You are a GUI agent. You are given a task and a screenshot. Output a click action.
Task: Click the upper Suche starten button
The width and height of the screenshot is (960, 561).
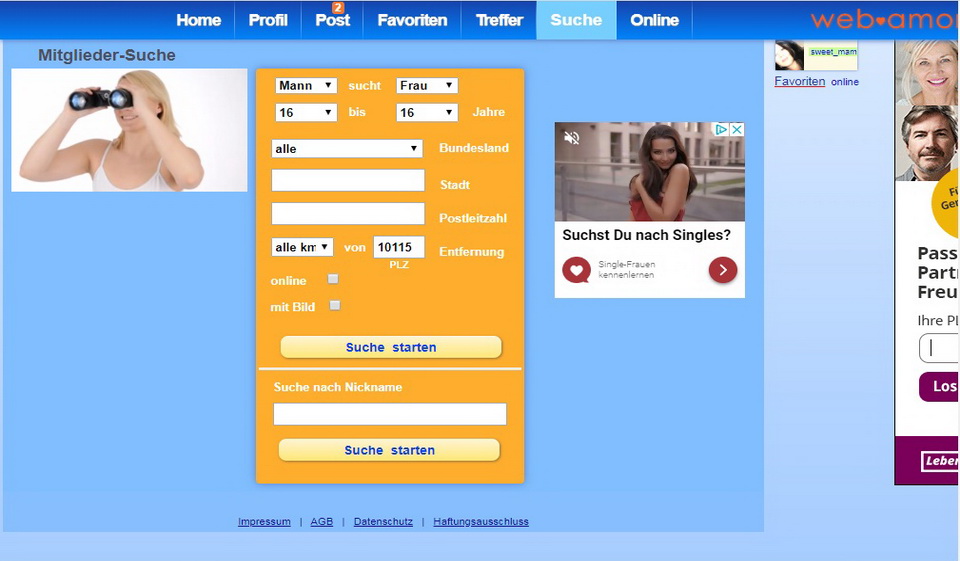(391, 347)
